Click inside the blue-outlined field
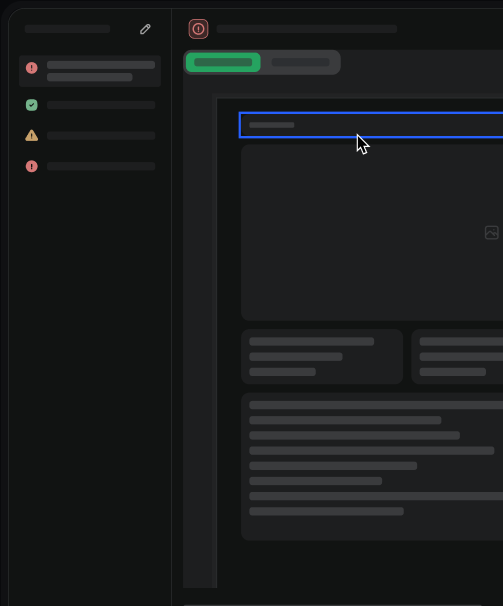Viewport: 503px width, 606px height. (371, 125)
